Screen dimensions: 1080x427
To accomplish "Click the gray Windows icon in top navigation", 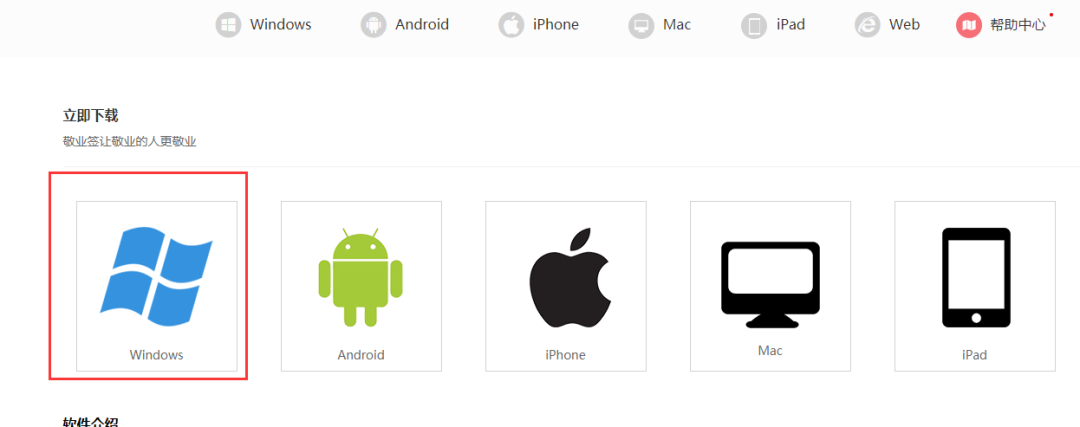I will point(228,25).
